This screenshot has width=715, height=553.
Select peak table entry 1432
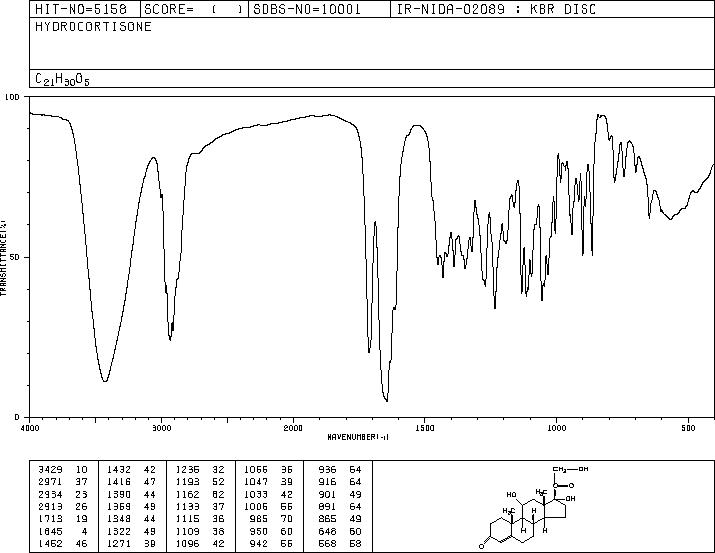tap(119, 470)
